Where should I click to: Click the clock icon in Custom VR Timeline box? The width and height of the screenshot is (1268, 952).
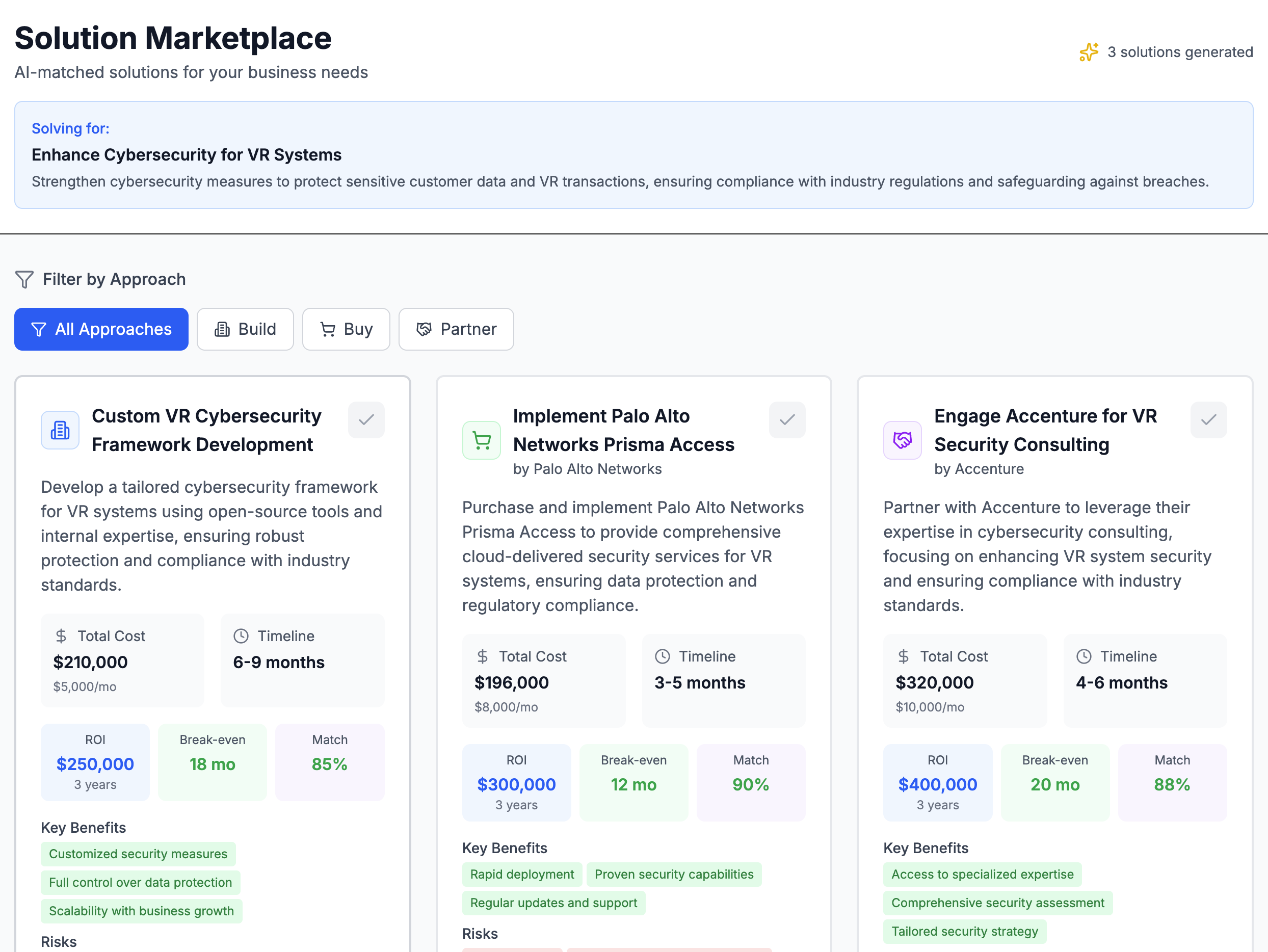(x=242, y=636)
